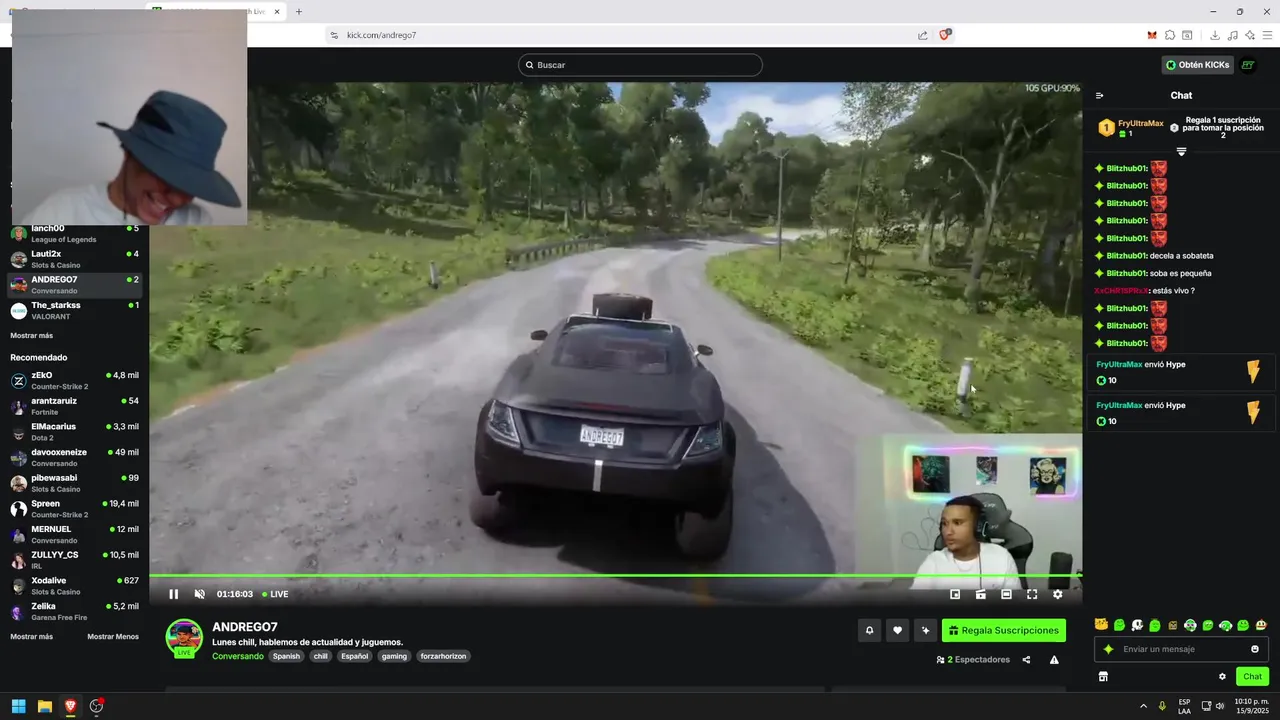
Task: Click into the Enviar un mensaje field
Action: tap(1182, 649)
